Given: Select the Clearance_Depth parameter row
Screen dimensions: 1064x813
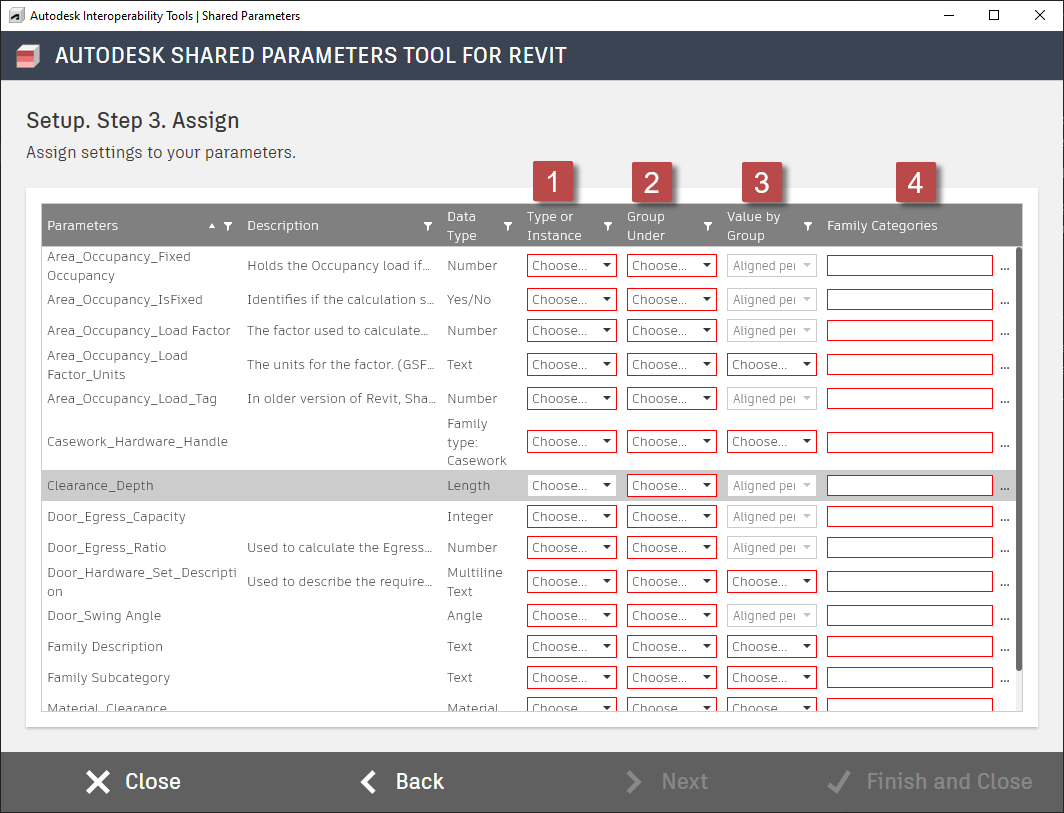Looking at the screenshot, I should (x=529, y=485).
